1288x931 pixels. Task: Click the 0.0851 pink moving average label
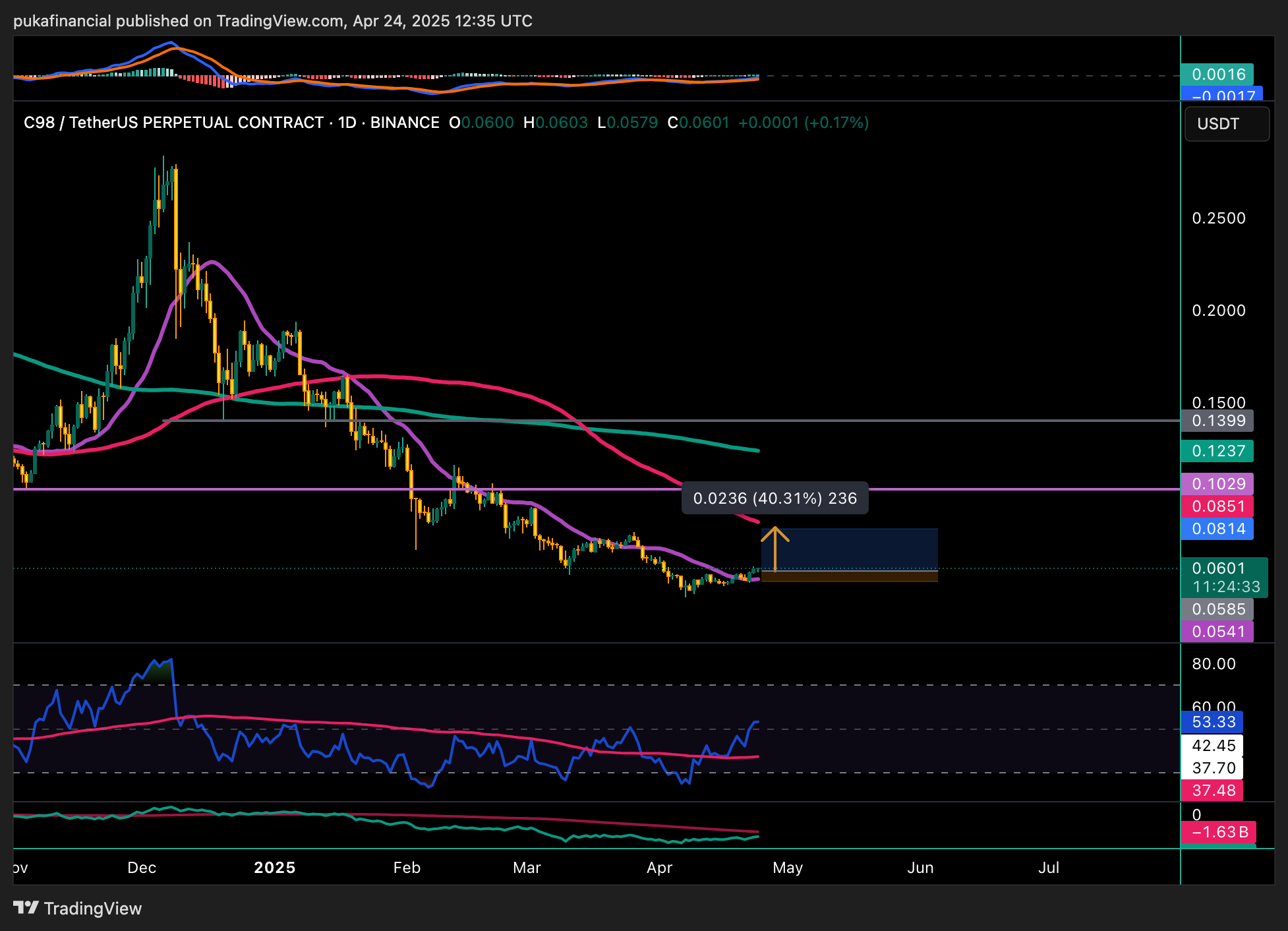pos(1217,506)
